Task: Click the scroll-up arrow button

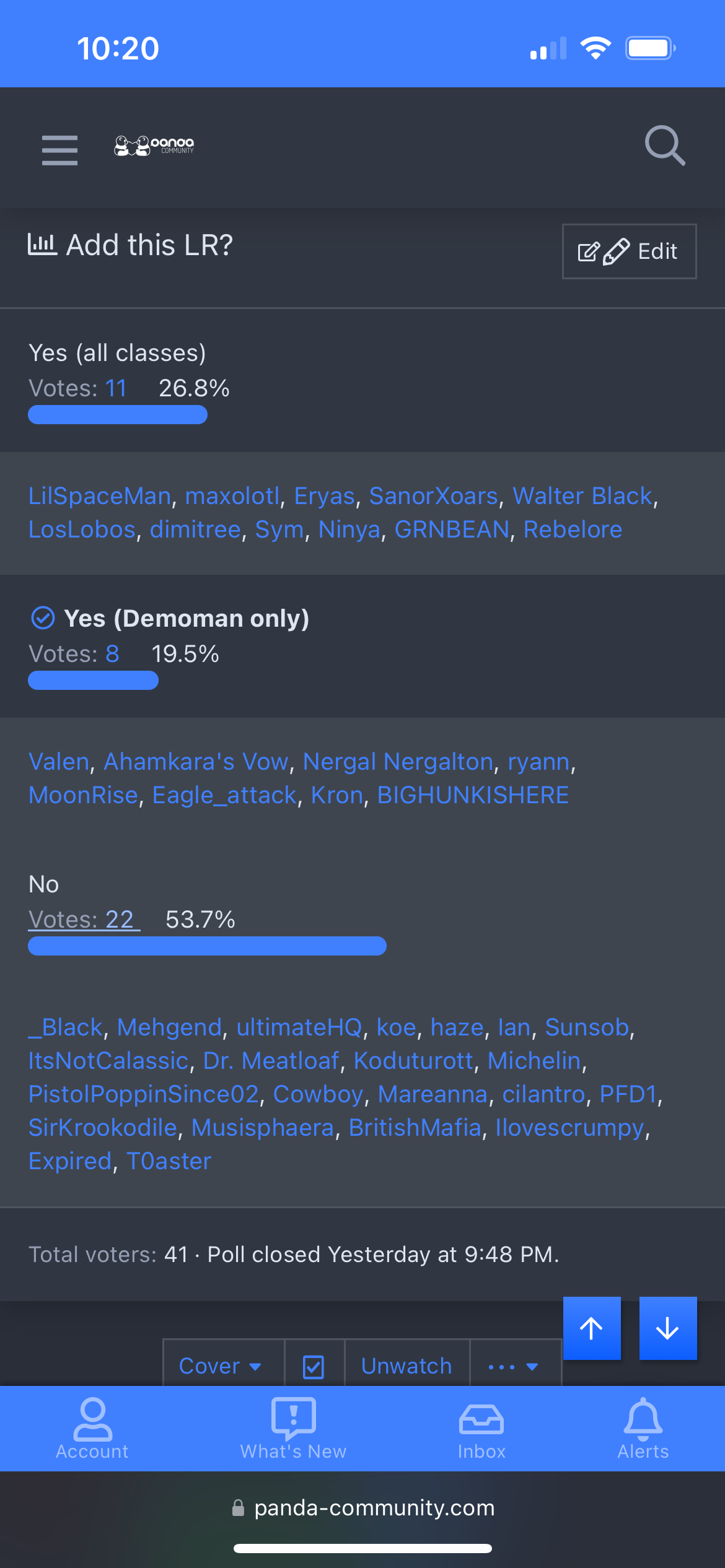Action: click(x=592, y=1328)
